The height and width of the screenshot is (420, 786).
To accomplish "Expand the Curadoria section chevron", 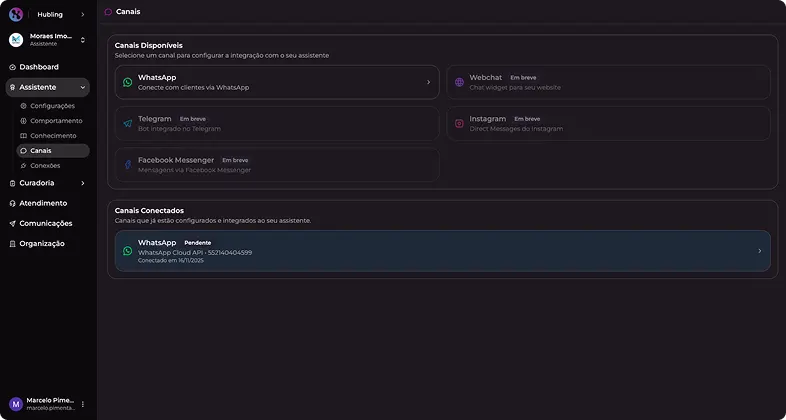I will tap(83, 183).
